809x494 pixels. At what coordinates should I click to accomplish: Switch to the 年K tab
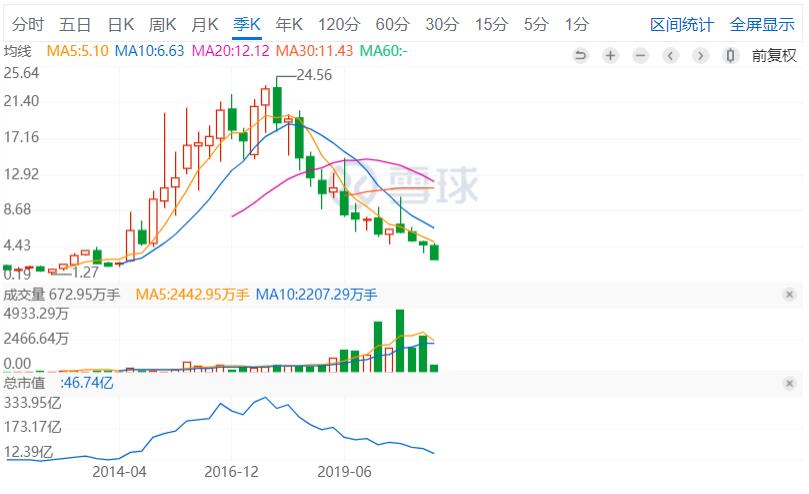pyautogui.click(x=289, y=24)
